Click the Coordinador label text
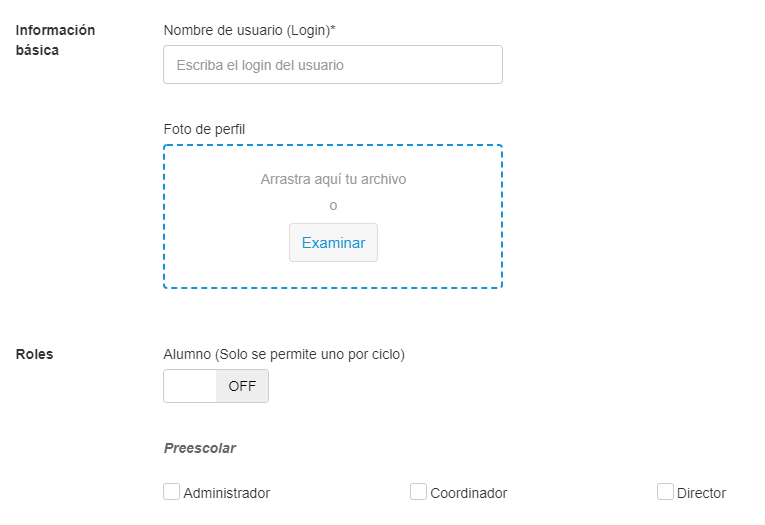Viewport: 765px width, 525px height. (469, 493)
